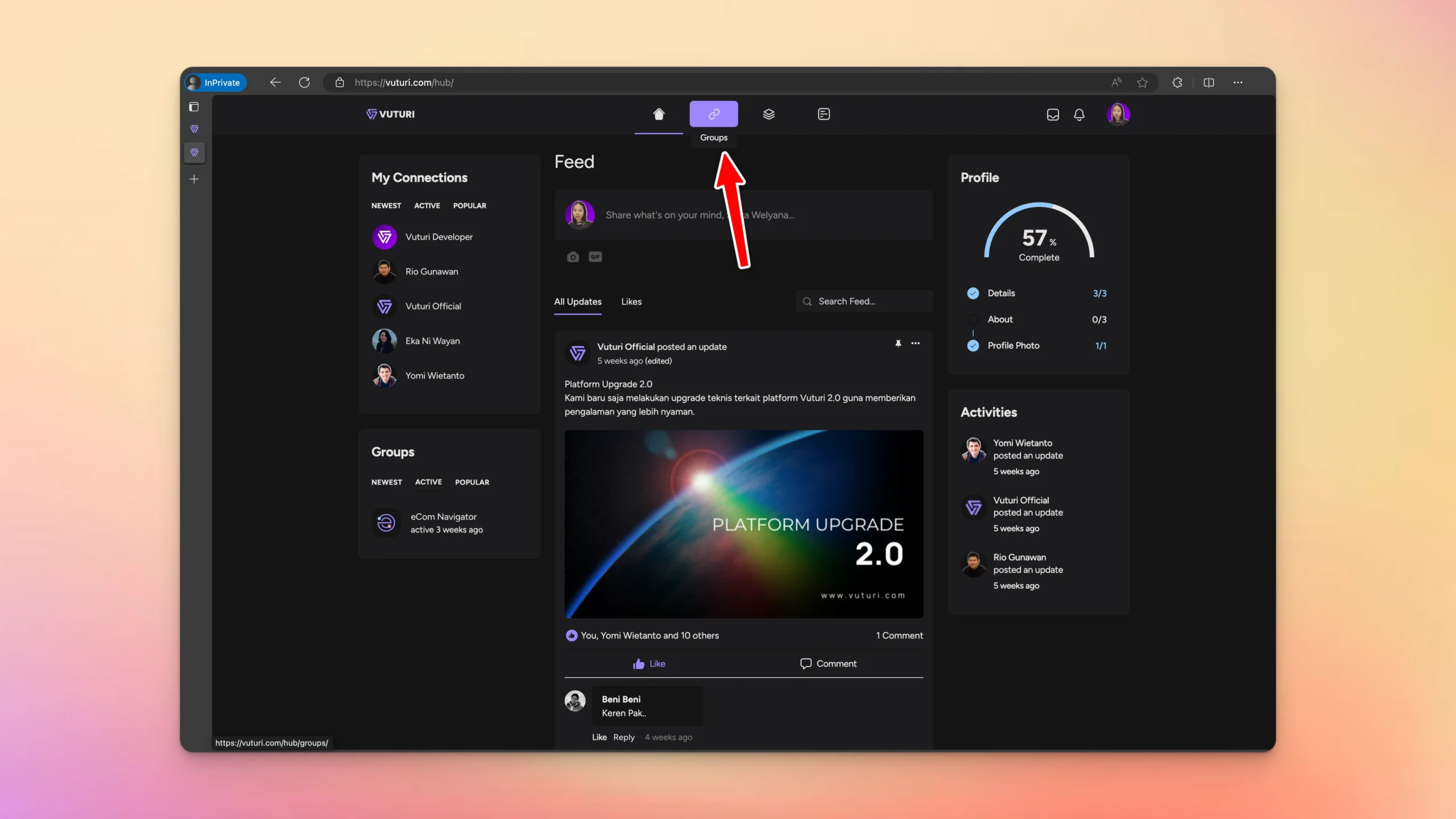The height and width of the screenshot is (819, 1456).
Task: Open the notifications bell
Action: pos(1079,115)
